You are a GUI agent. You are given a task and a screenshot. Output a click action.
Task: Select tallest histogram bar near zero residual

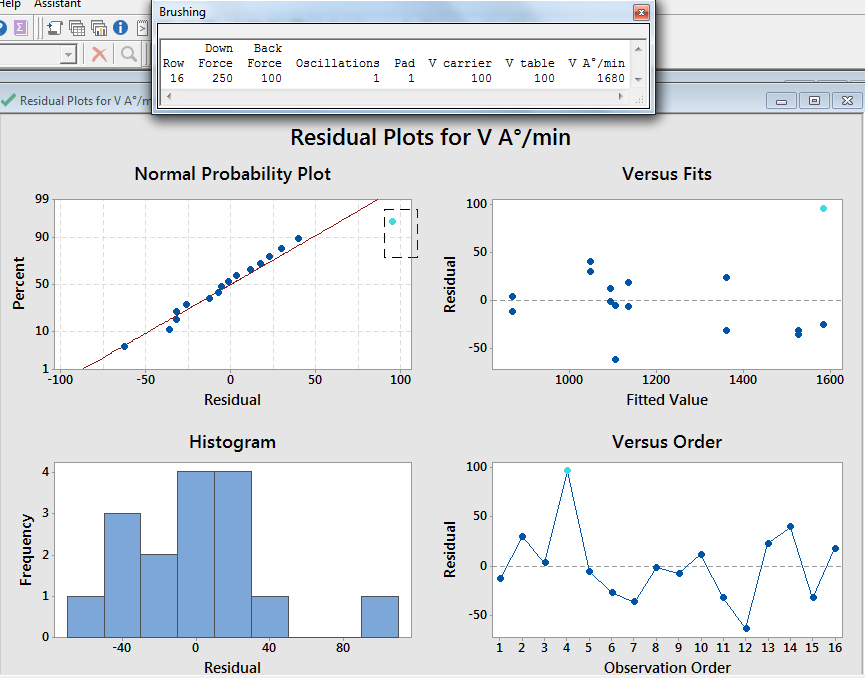tap(196, 553)
